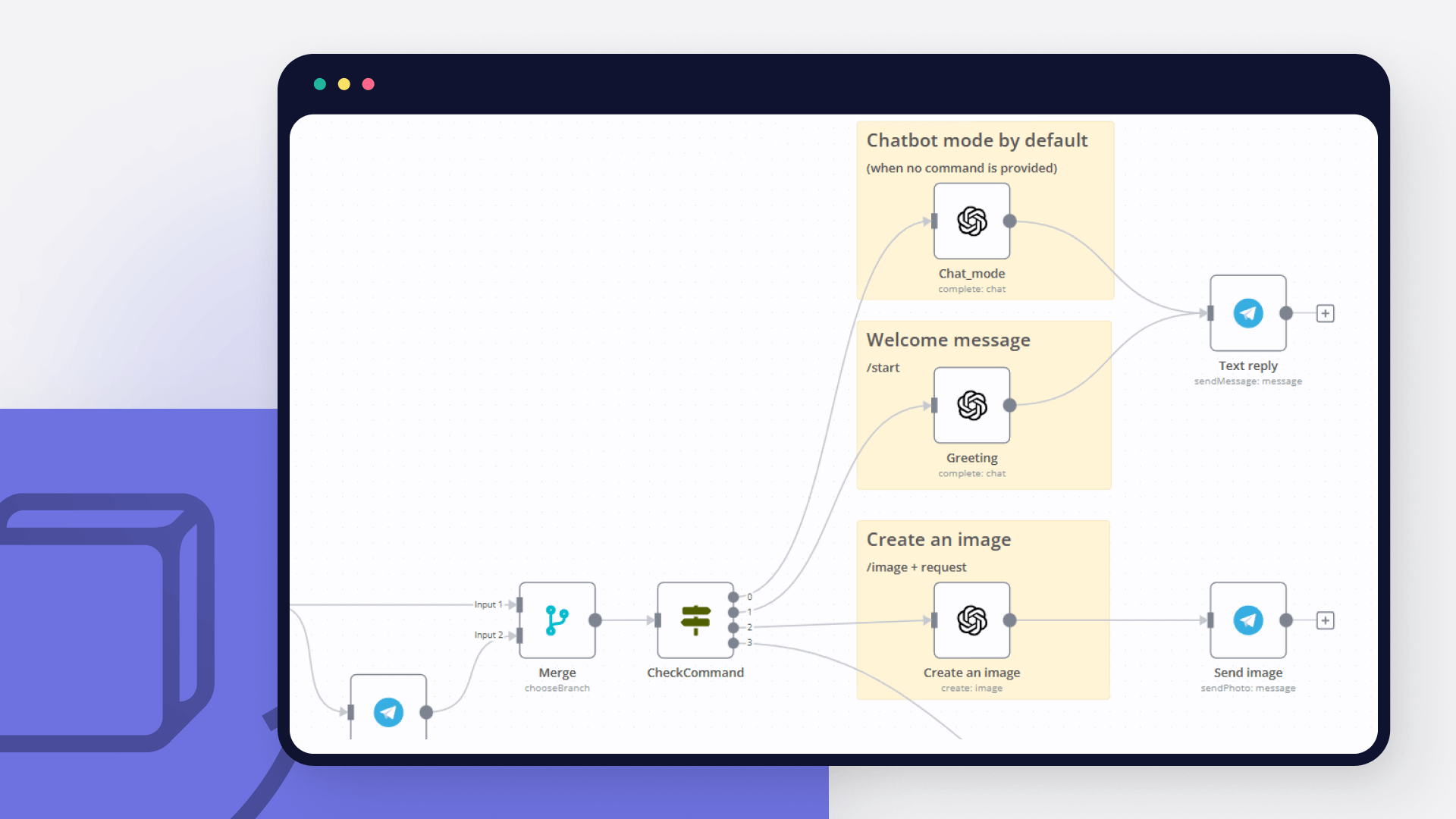Select output 0 on the CheckCommand node
Screen dimensions: 1456x819
734,597
